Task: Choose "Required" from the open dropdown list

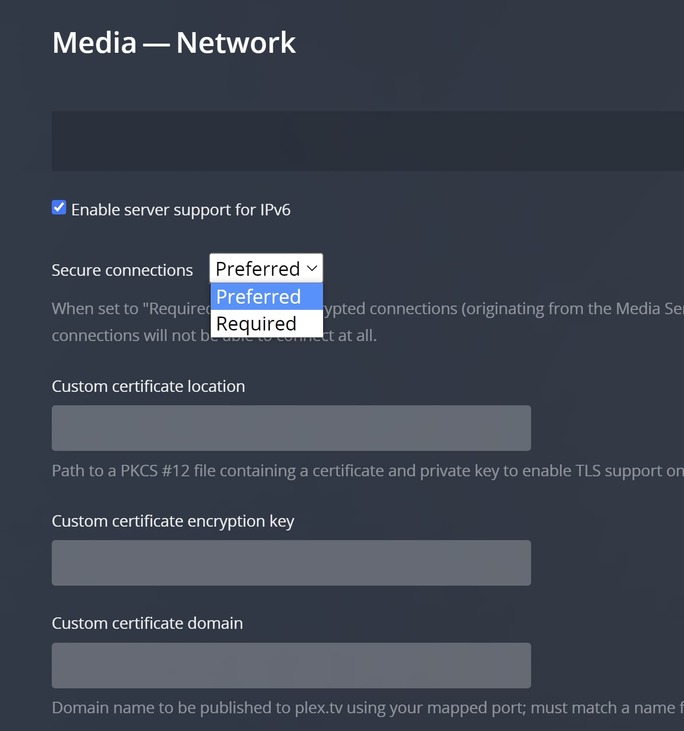Action: (256, 324)
